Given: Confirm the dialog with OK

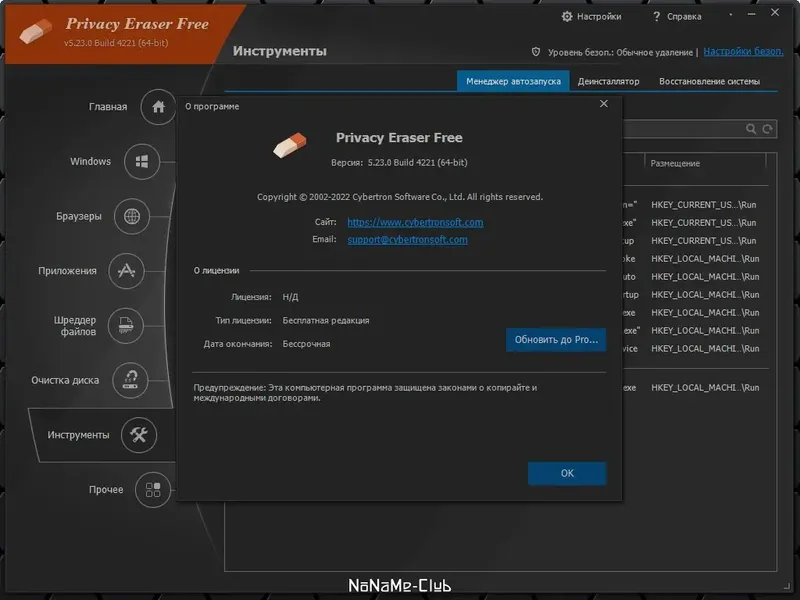Looking at the screenshot, I should pos(566,473).
